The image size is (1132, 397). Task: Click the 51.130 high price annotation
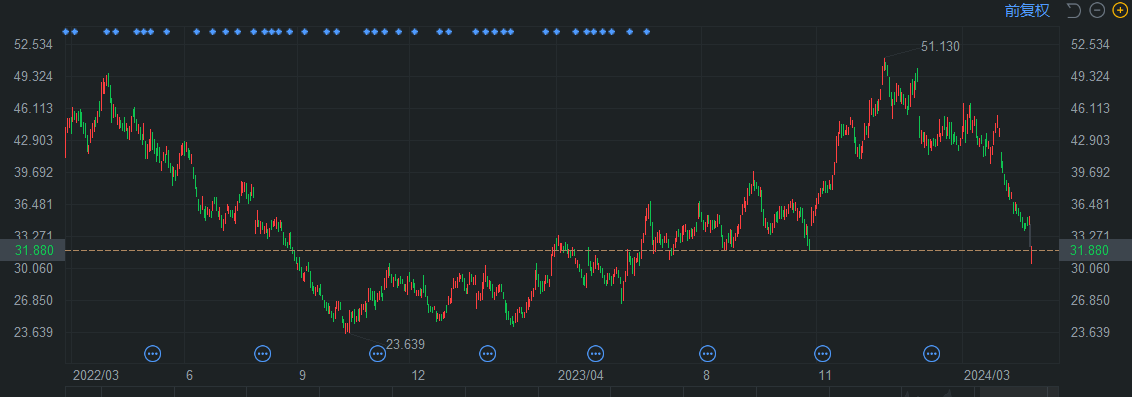940,47
